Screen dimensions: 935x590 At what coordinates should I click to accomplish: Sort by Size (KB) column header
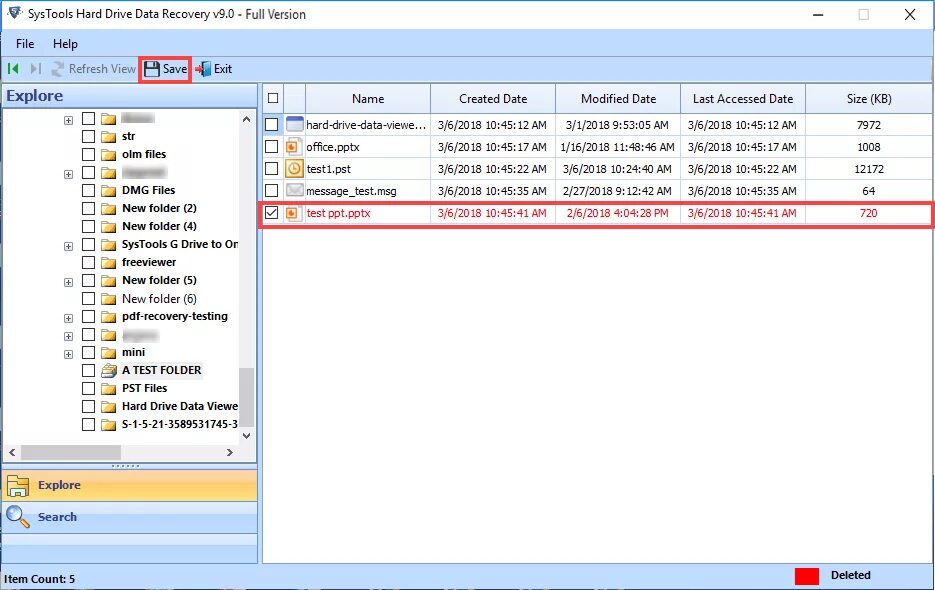pos(869,98)
